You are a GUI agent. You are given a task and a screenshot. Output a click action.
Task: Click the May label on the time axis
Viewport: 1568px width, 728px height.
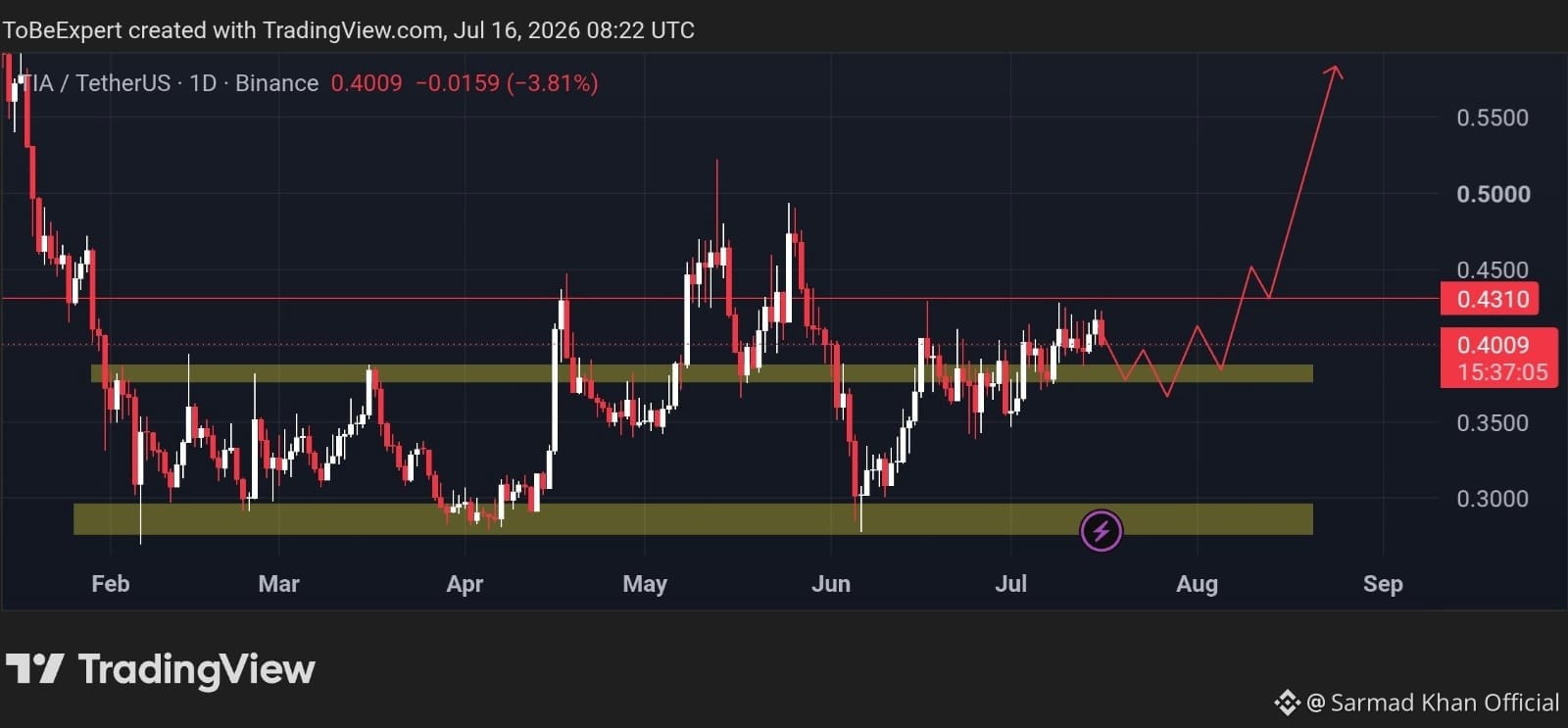click(x=645, y=584)
